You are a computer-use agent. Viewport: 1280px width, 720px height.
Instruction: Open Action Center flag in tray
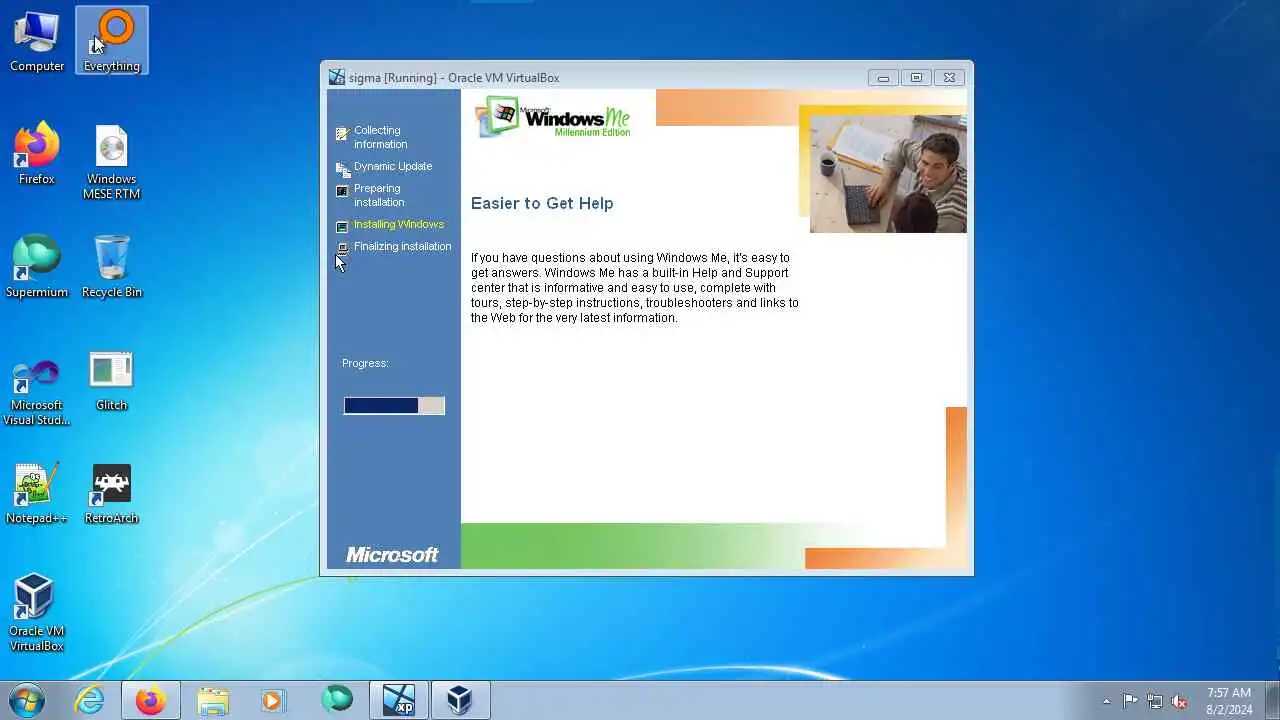pos(1130,701)
